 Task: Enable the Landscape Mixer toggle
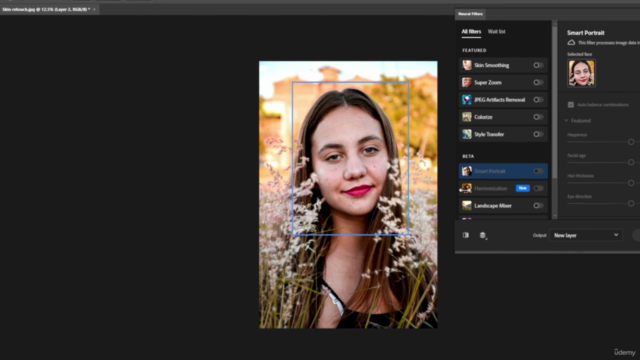point(538,205)
